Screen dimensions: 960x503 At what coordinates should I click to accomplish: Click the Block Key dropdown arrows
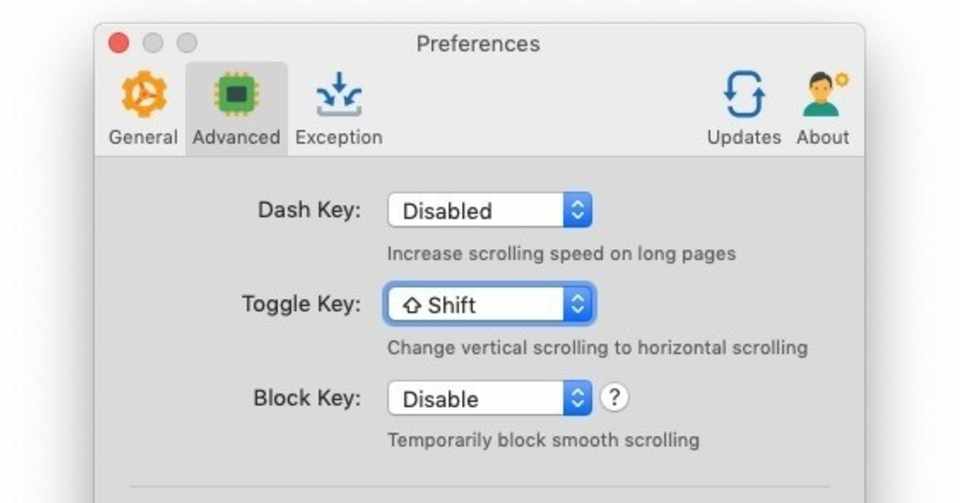(577, 399)
